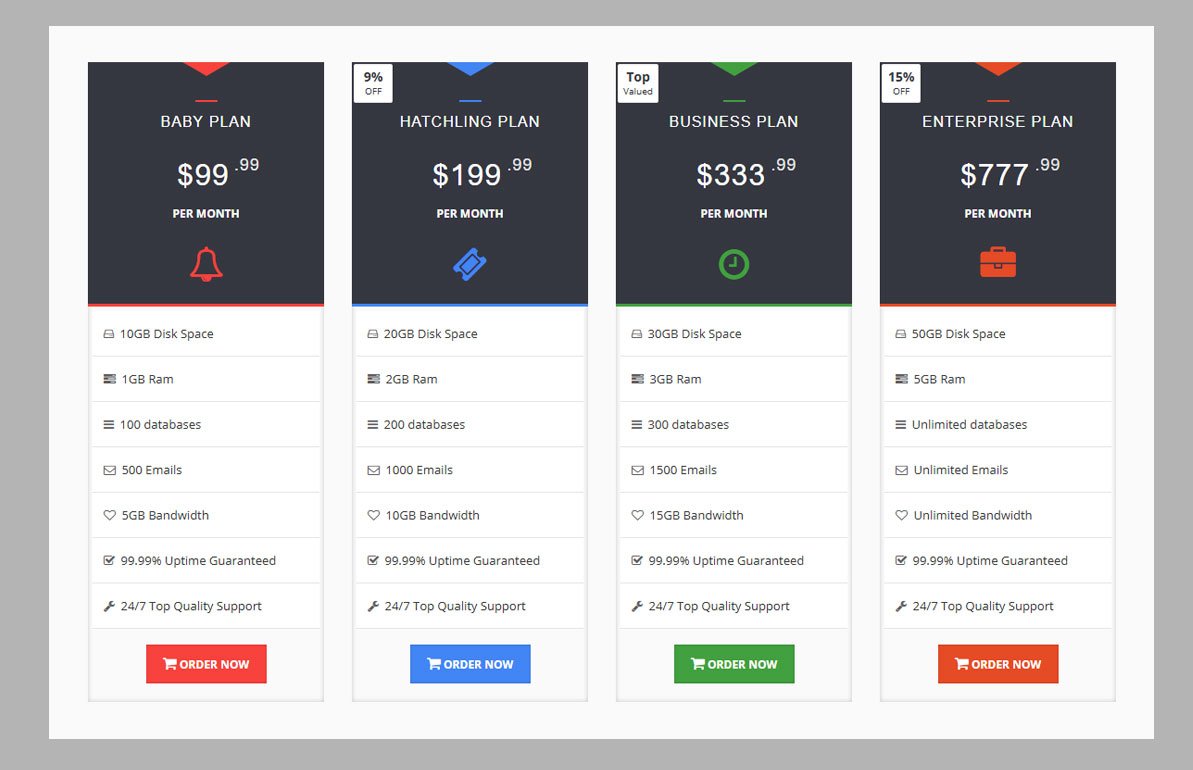The image size is (1193, 770).
Task: Click Order Now under Enterprise Plan
Action: 997,663
